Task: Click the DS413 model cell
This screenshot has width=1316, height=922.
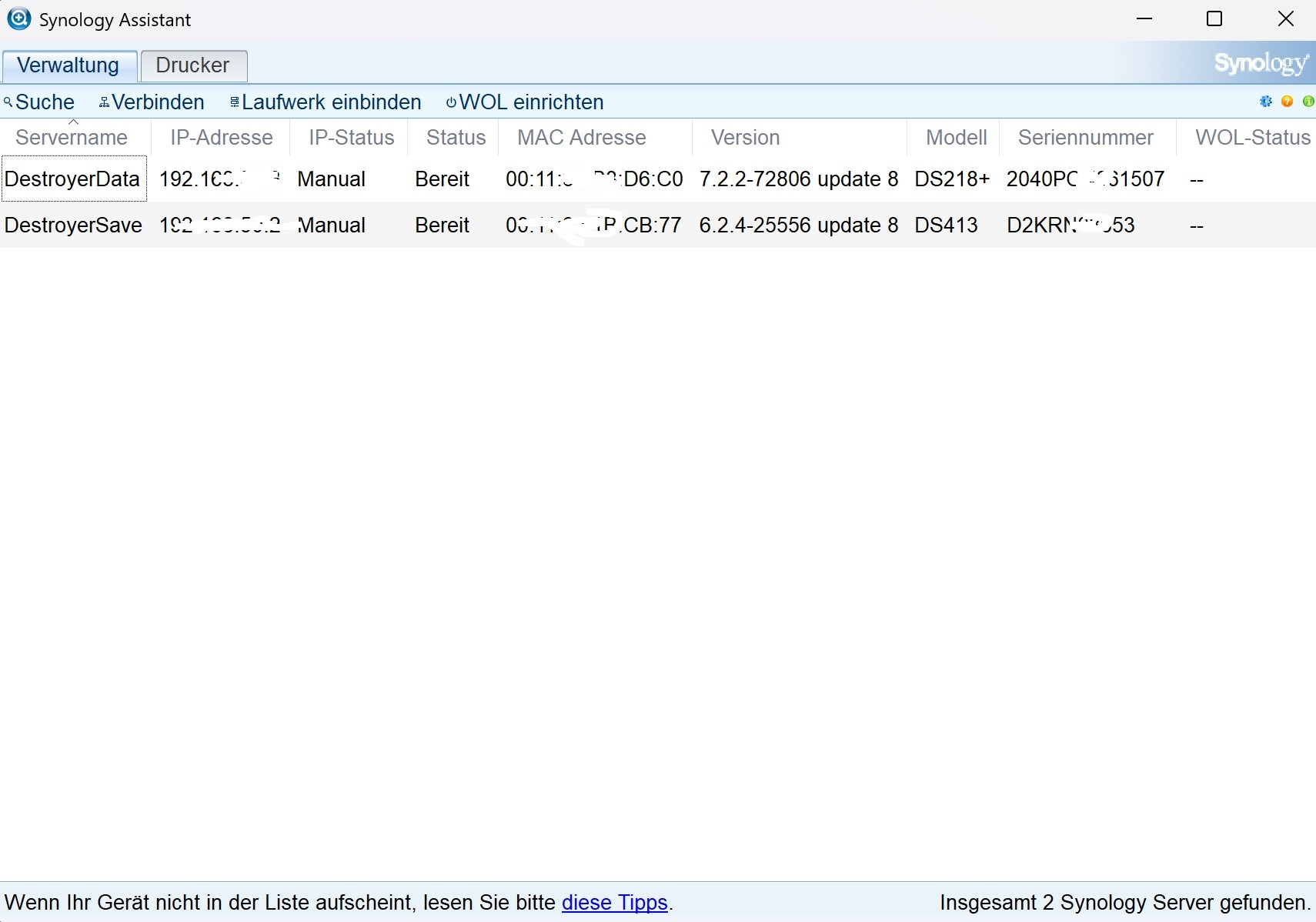Action: point(946,225)
